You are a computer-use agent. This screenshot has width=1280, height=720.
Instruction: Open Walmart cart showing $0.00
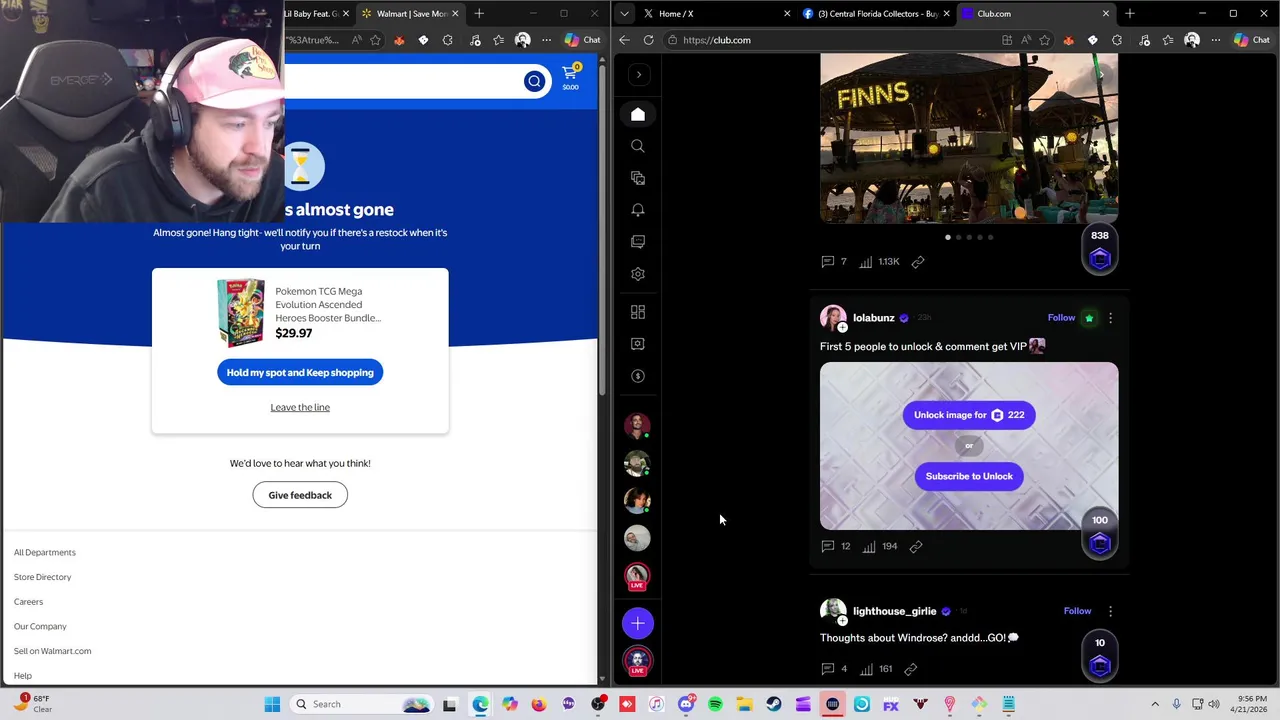pos(570,77)
